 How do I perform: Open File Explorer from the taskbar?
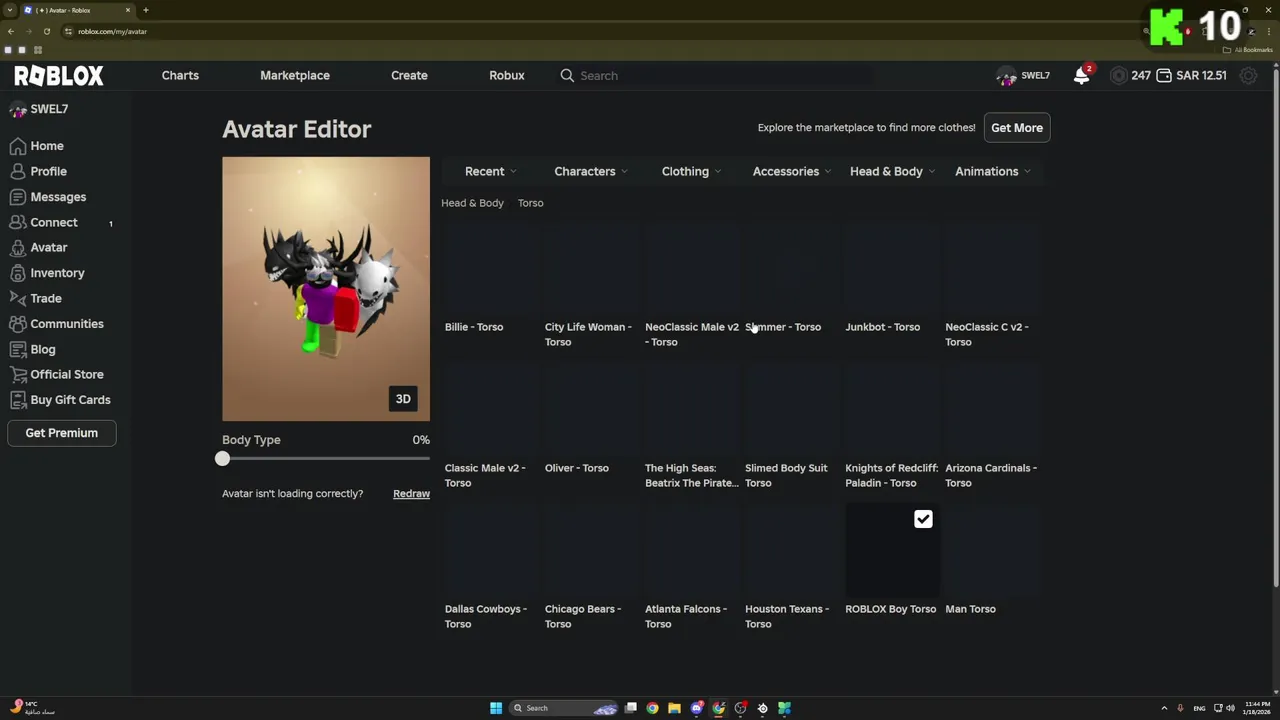click(674, 708)
